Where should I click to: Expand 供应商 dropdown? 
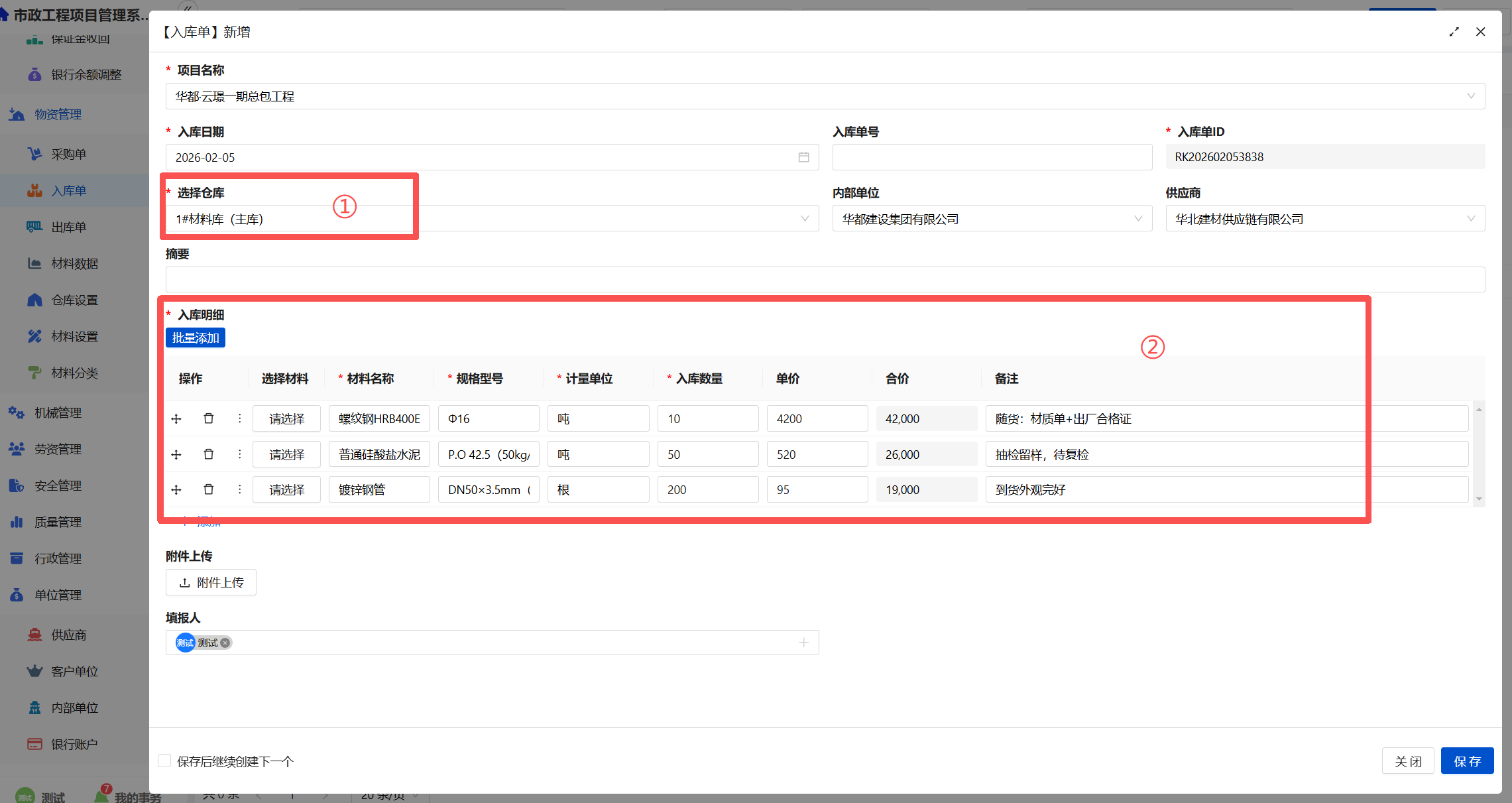(x=1470, y=219)
